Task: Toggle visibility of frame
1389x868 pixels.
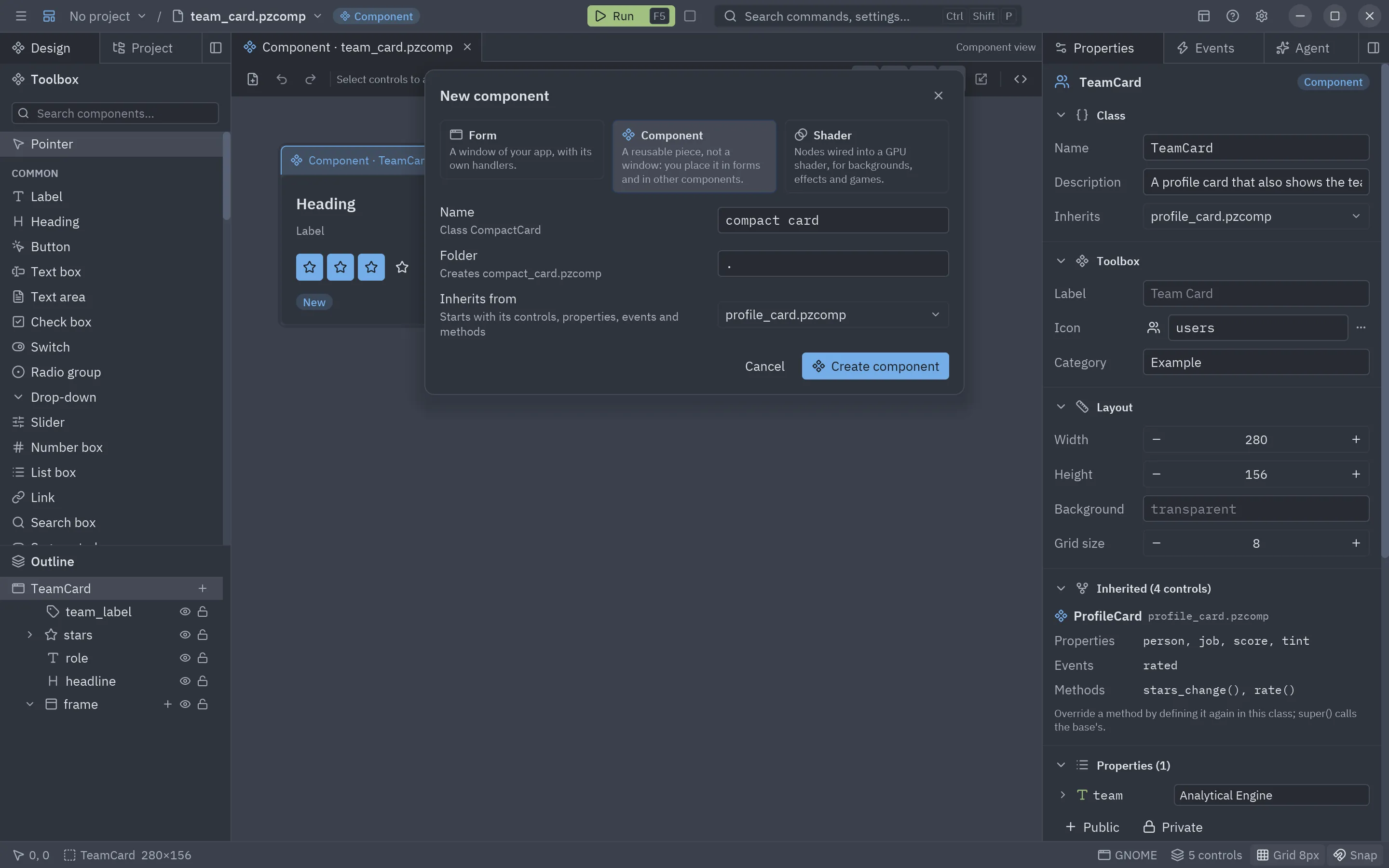Action: [185, 705]
